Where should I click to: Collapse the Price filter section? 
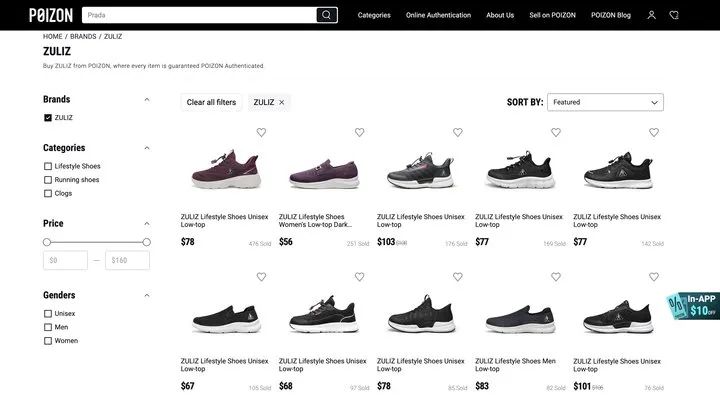click(147, 224)
